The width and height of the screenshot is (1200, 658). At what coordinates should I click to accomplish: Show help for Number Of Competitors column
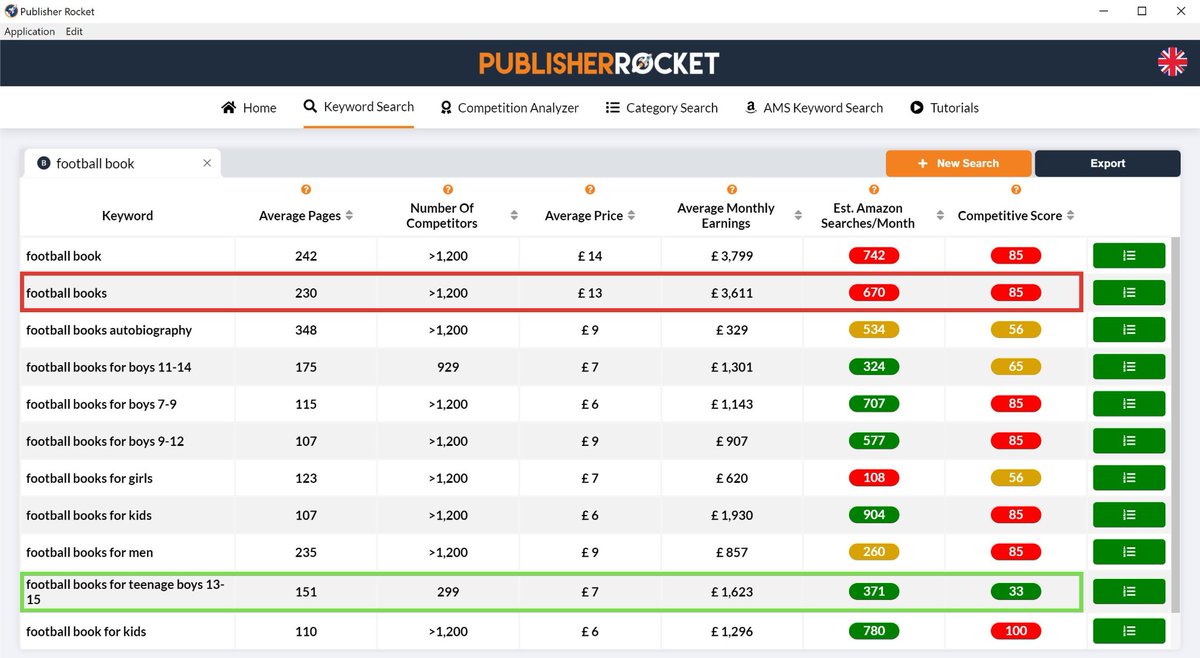[x=448, y=190]
